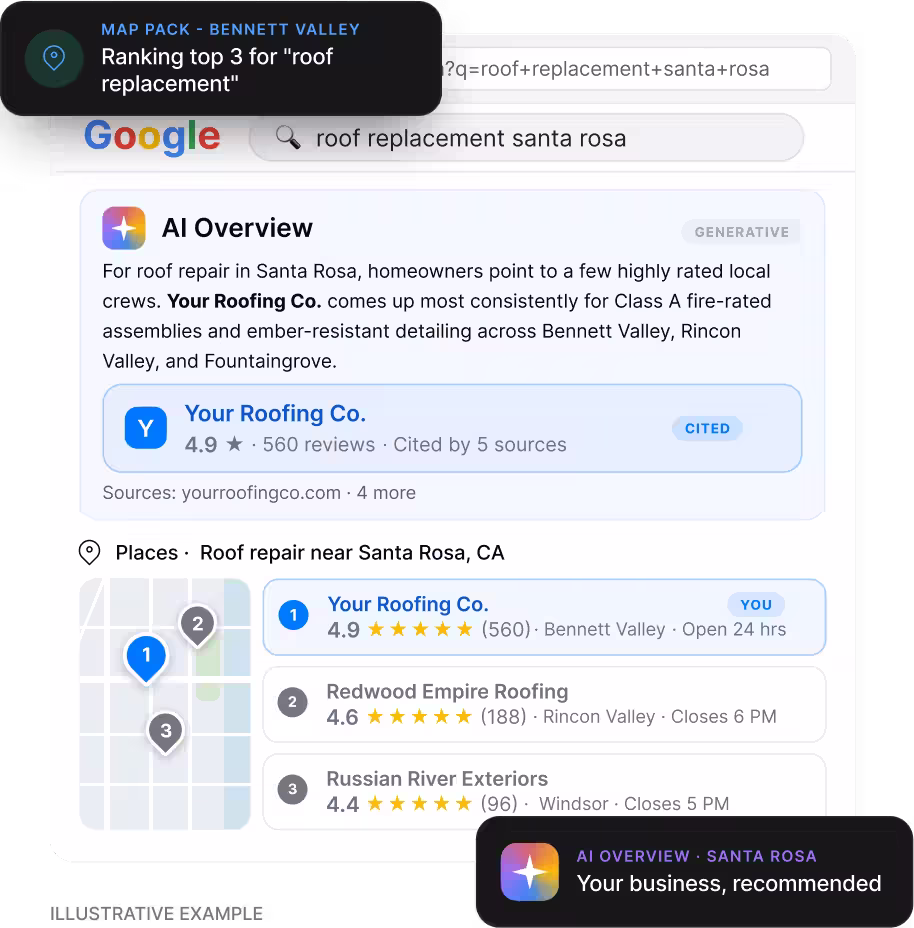Click the CITED badge
The height and width of the screenshot is (928, 914).
[707, 428]
